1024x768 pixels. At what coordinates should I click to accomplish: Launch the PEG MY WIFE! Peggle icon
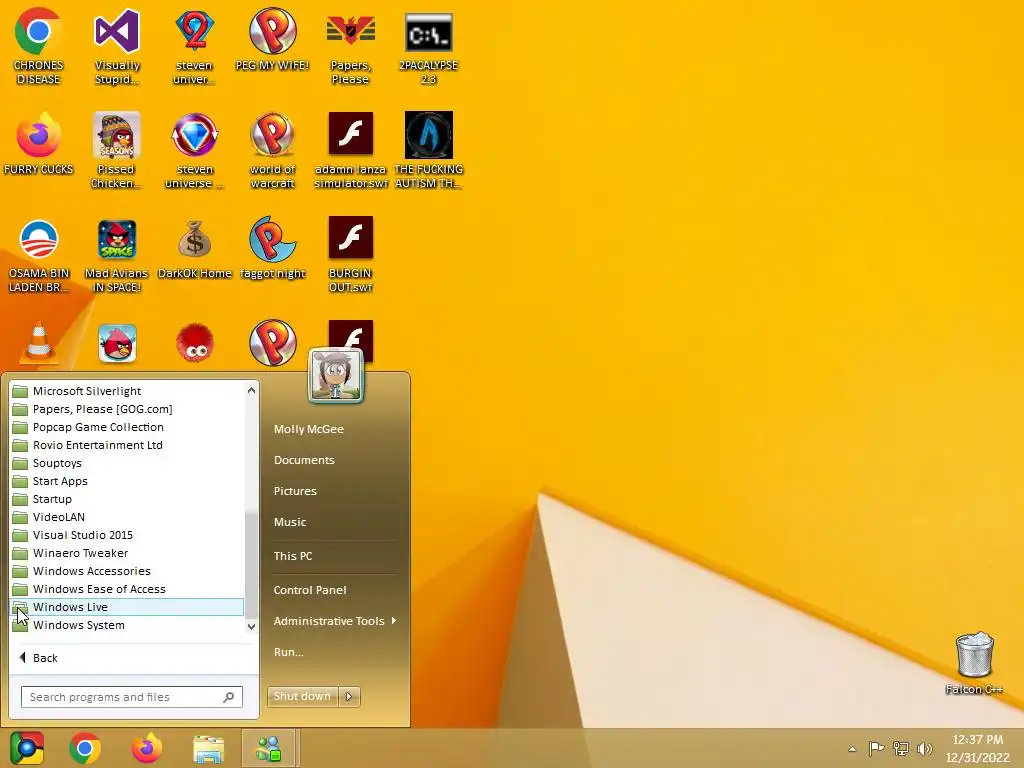point(272,39)
